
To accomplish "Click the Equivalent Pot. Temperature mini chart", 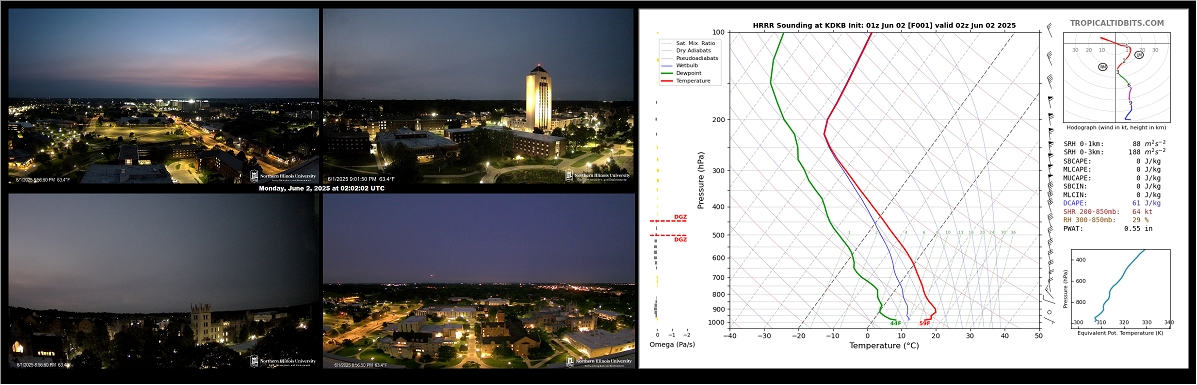I will pos(1118,286).
